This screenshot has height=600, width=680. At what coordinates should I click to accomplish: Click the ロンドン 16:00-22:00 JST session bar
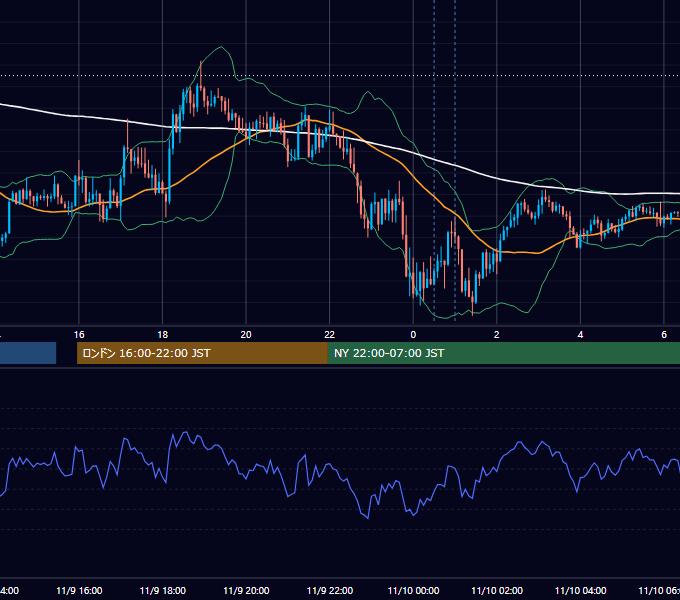click(x=202, y=353)
